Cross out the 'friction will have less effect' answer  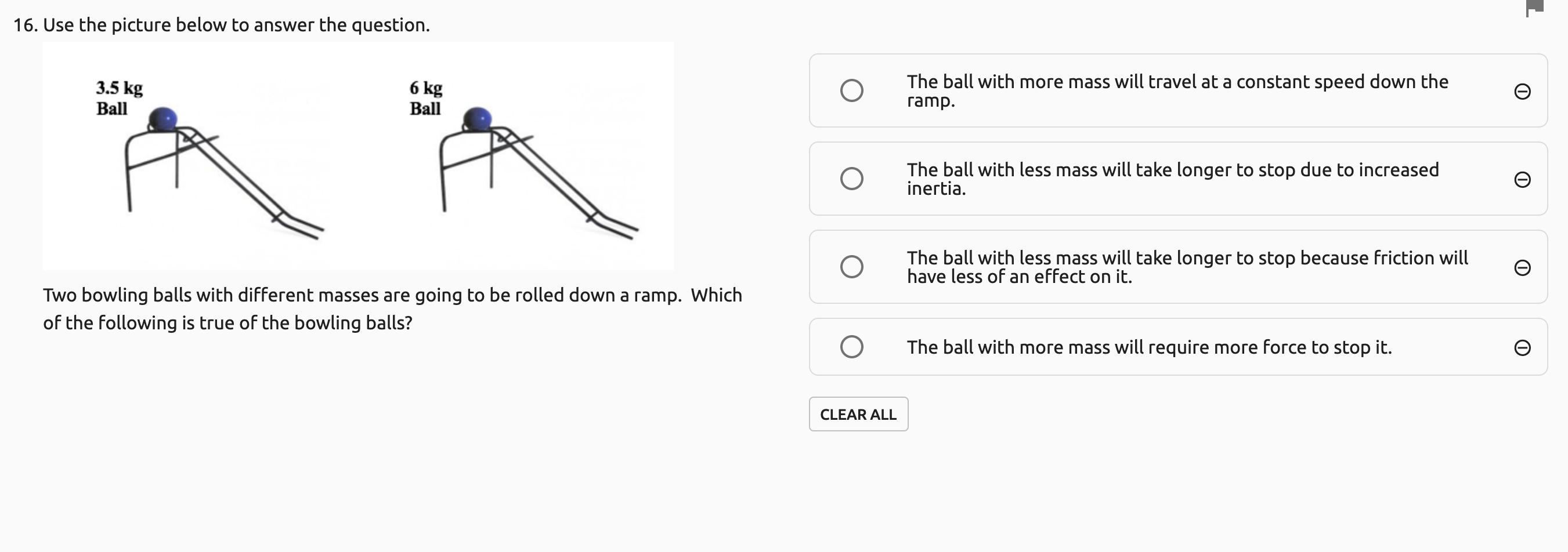[x=1522, y=267]
